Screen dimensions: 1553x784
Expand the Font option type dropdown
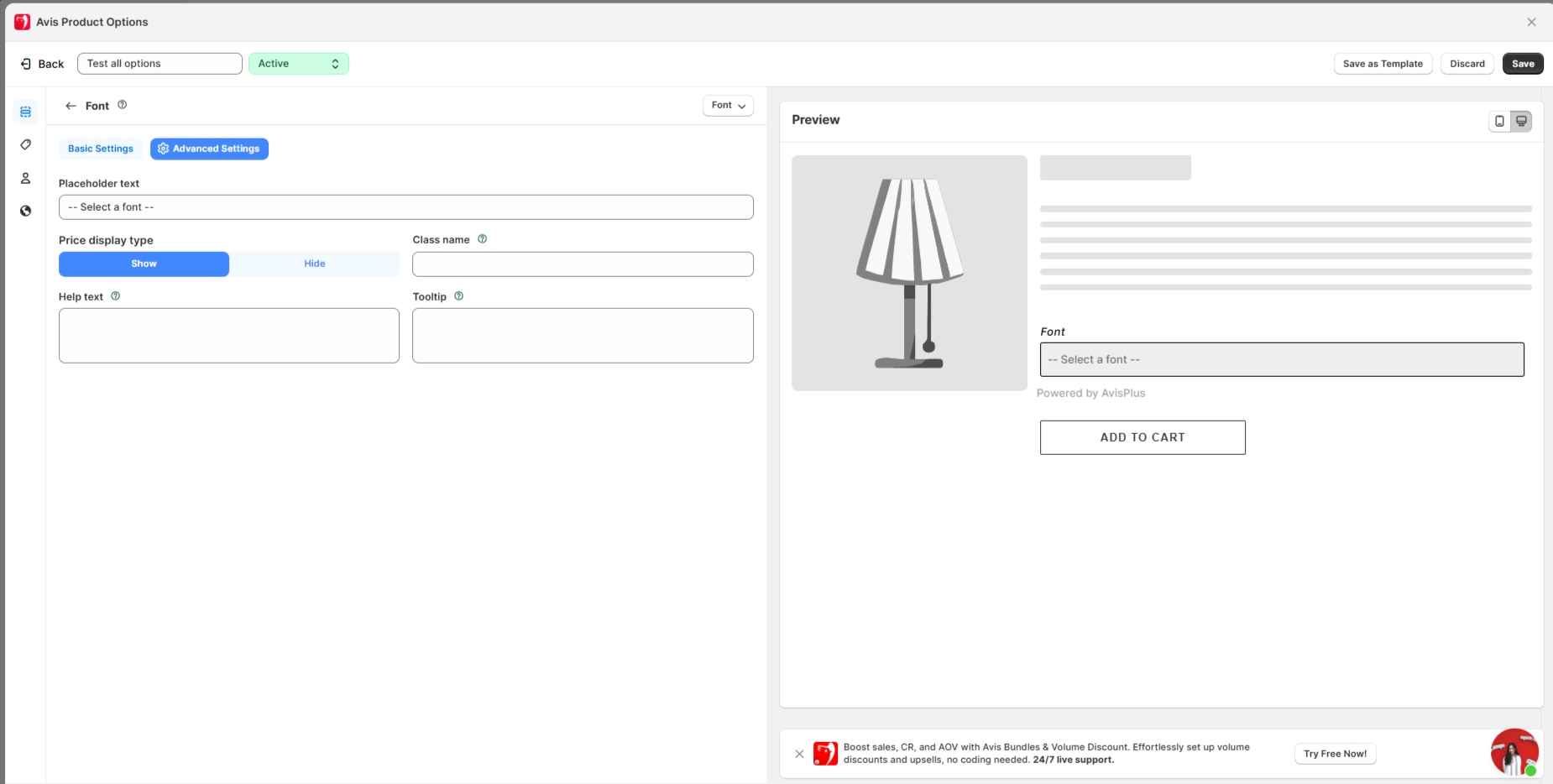coord(728,106)
